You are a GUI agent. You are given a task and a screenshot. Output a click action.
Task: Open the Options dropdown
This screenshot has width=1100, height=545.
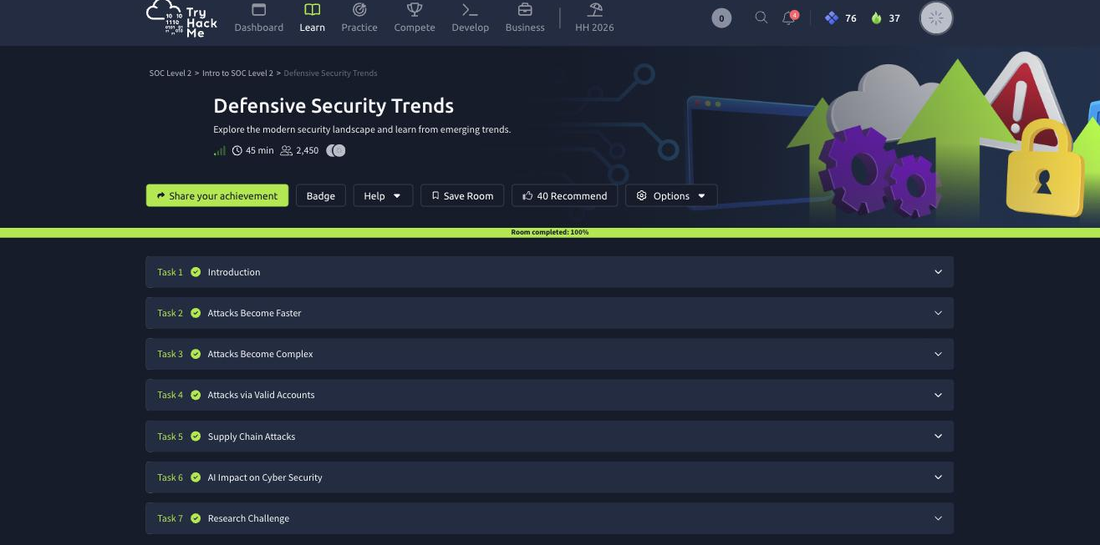[671, 196]
